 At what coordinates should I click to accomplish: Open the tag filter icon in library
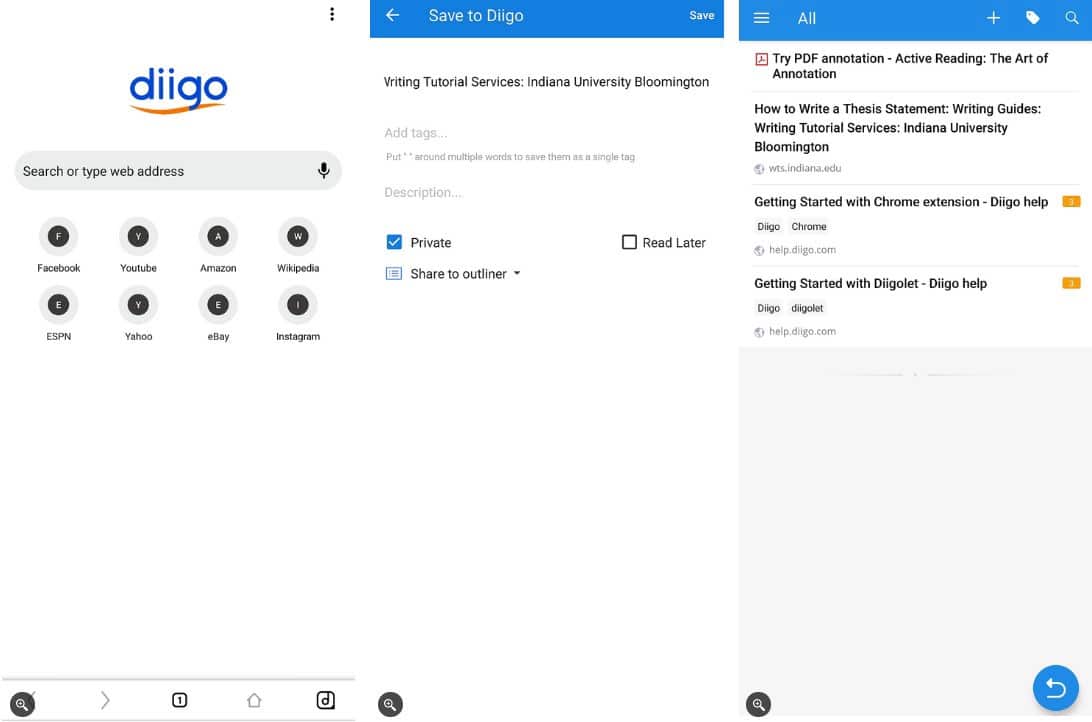pyautogui.click(x=1032, y=18)
